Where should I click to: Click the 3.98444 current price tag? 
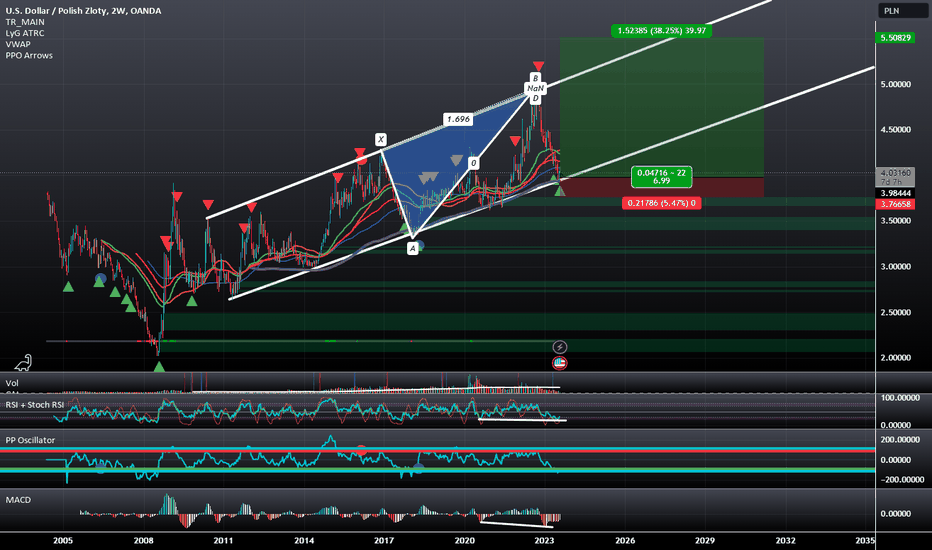click(x=895, y=193)
